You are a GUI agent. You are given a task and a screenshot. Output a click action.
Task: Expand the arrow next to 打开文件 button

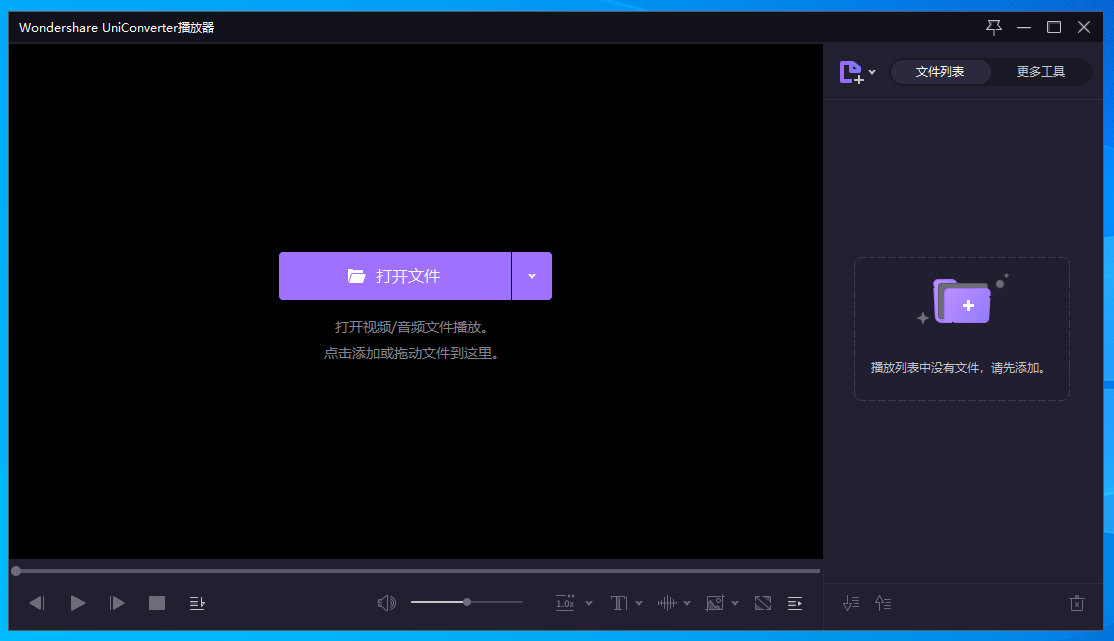click(532, 276)
